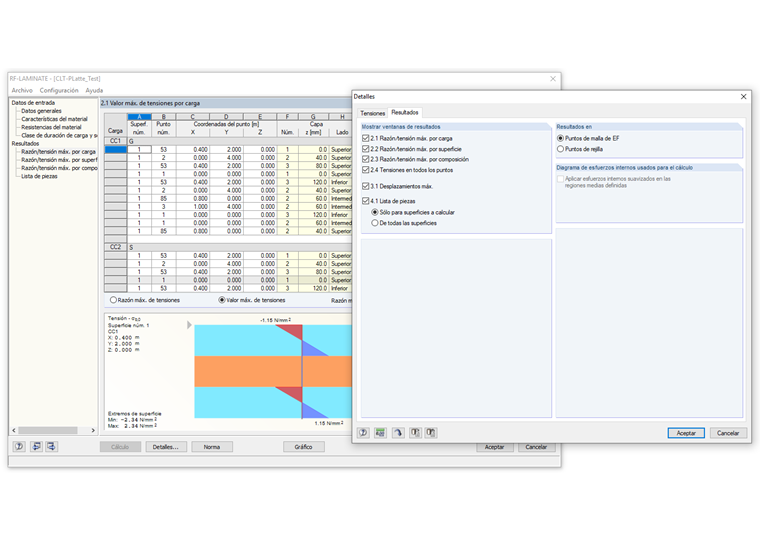Click the CC1 row header

(x=115, y=141)
